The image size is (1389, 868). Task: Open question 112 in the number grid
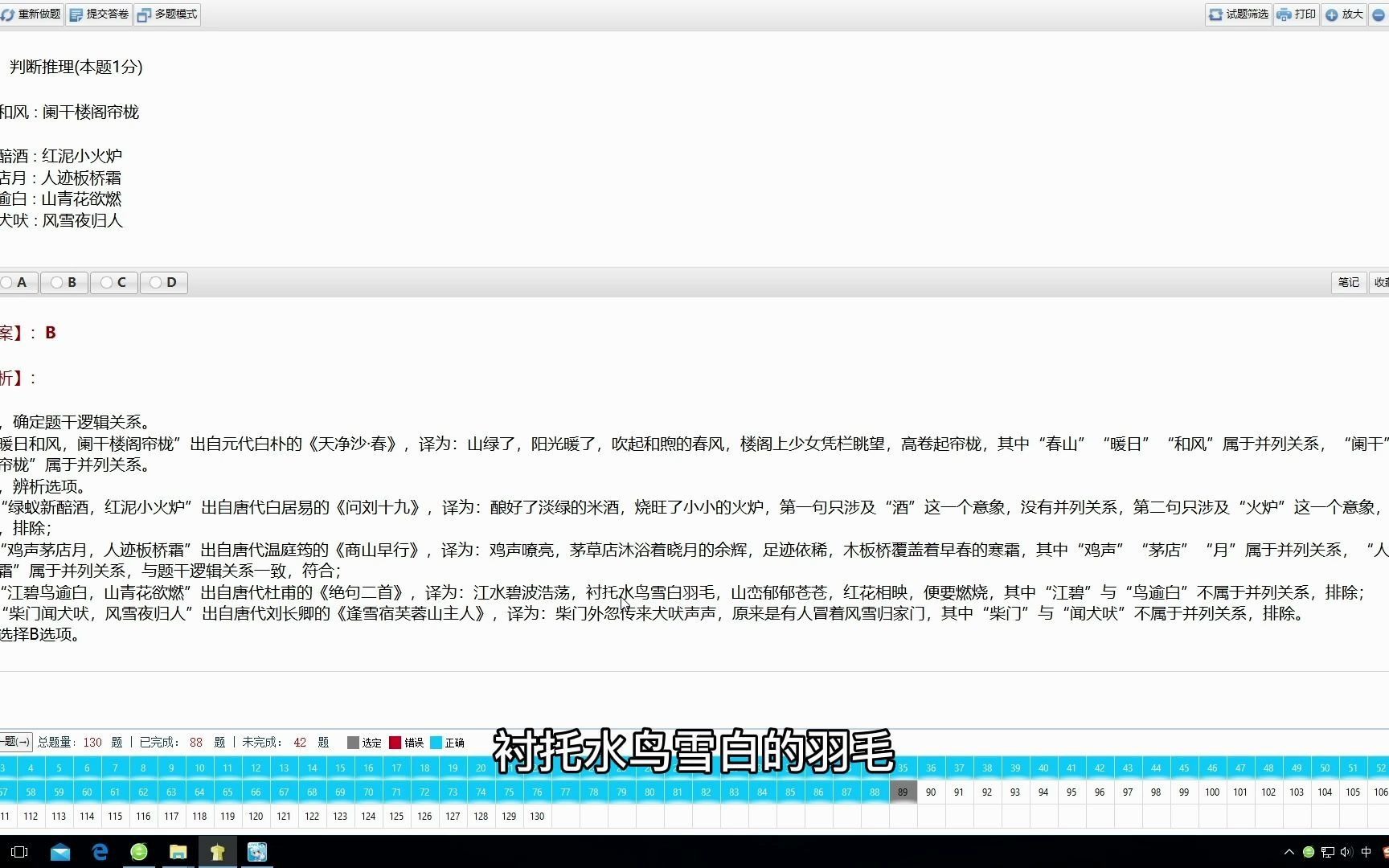coord(31,816)
